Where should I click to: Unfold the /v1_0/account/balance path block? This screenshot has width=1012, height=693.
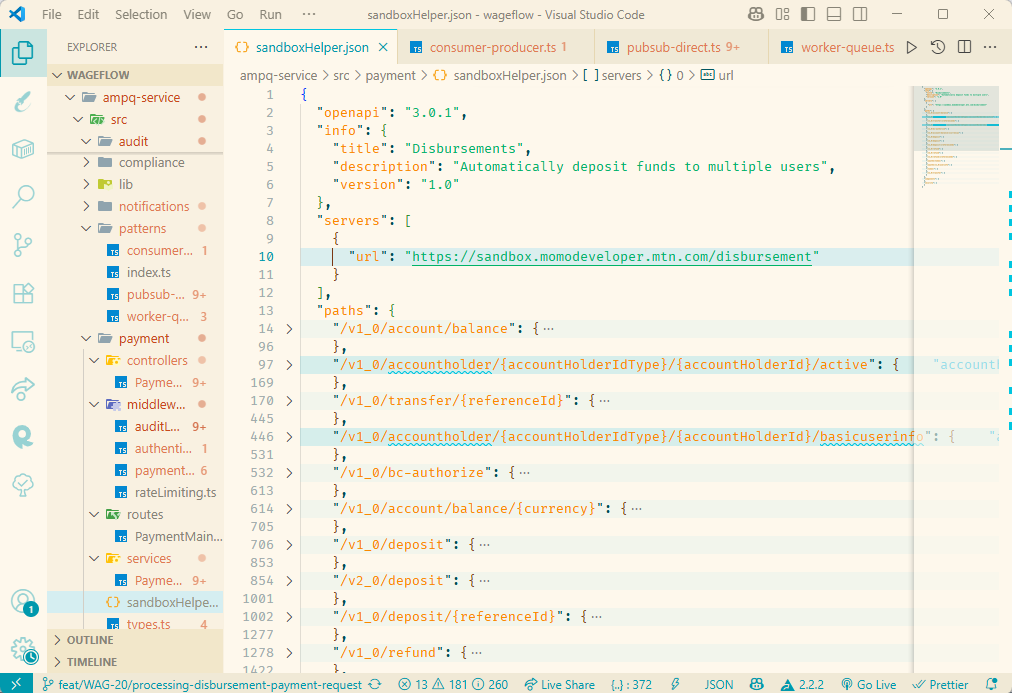click(x=289, y=329)
